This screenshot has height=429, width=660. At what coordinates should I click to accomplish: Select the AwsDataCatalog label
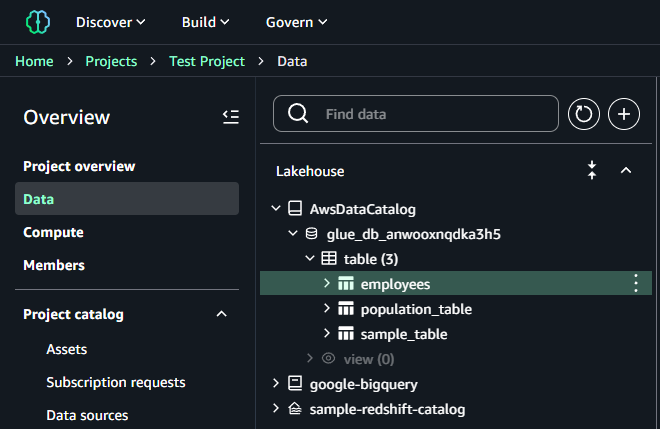362,209
